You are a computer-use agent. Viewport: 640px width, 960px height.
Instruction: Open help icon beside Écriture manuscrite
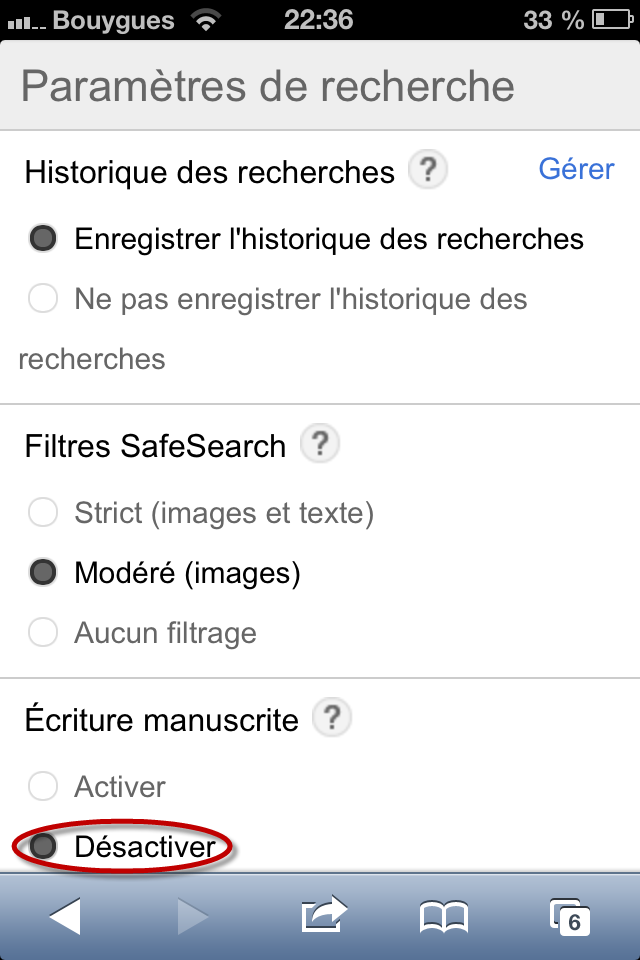point(332,718)
